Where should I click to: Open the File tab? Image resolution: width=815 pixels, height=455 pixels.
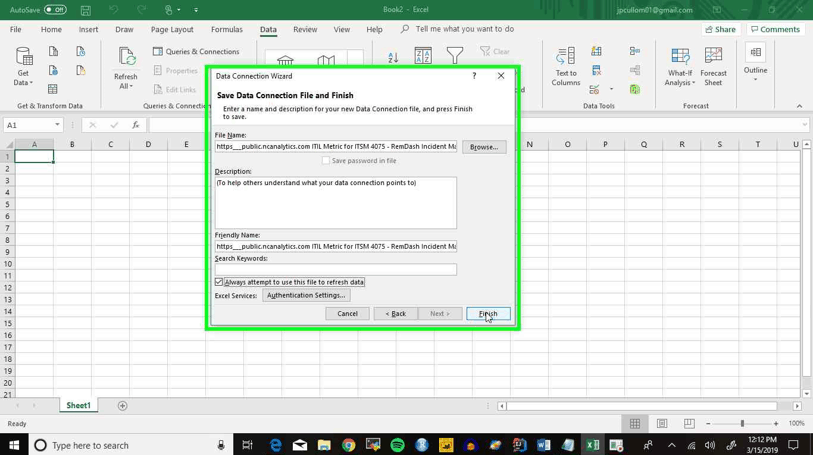(x=16, y=30)
